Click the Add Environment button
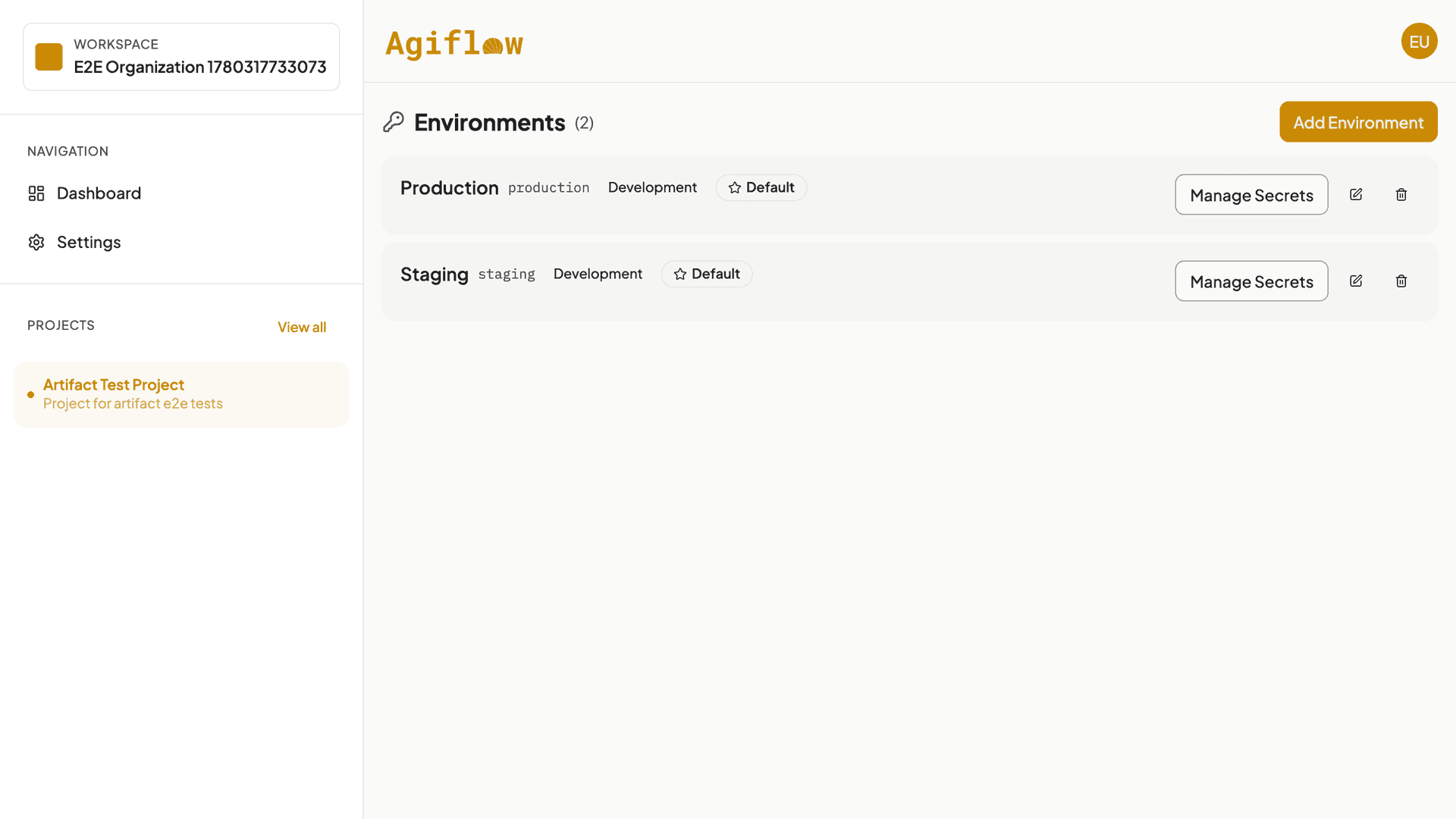This screenshot has height=819, width=1456. (1358, 122)
